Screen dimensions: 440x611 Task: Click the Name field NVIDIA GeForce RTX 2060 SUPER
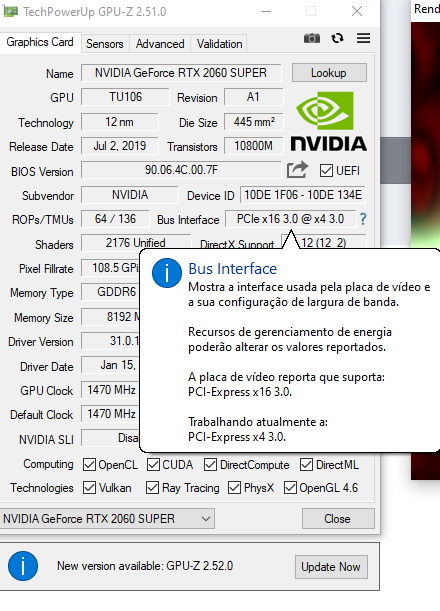181,73
